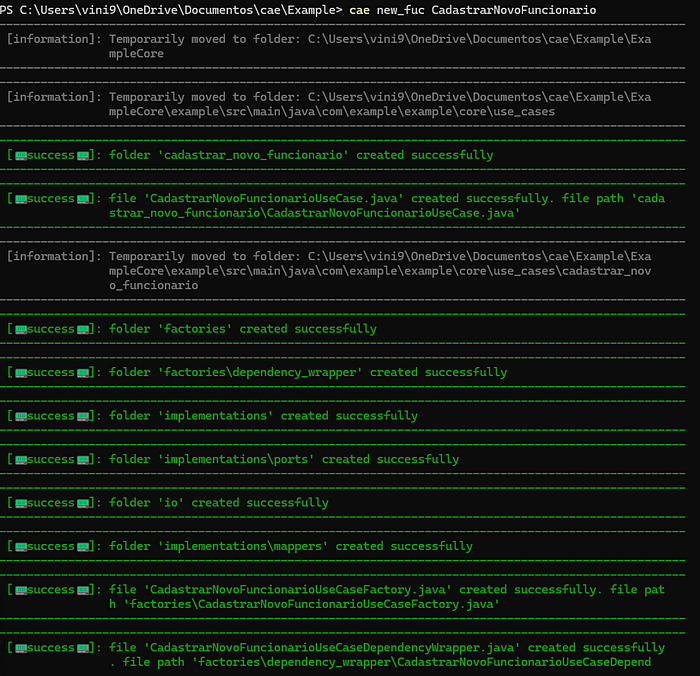
Task: Click "folder 'io' created successfully" line
Action: point(219,503)
